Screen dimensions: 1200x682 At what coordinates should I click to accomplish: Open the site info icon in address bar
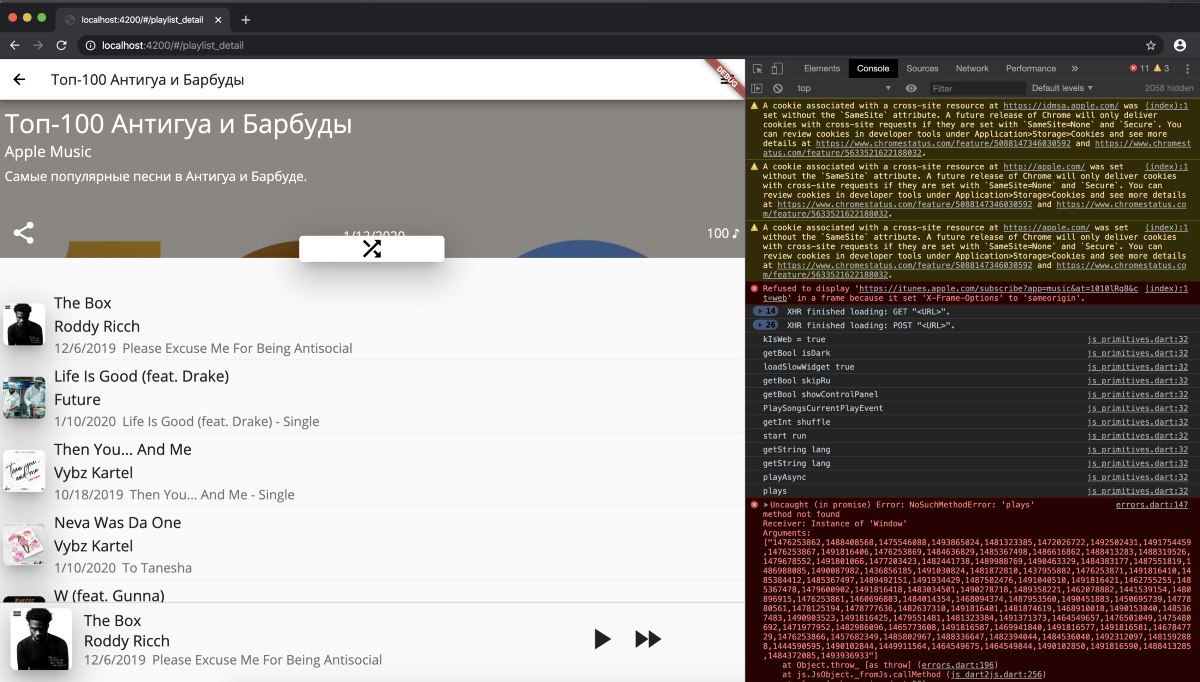pyautogui.click(x=90, y=45)
